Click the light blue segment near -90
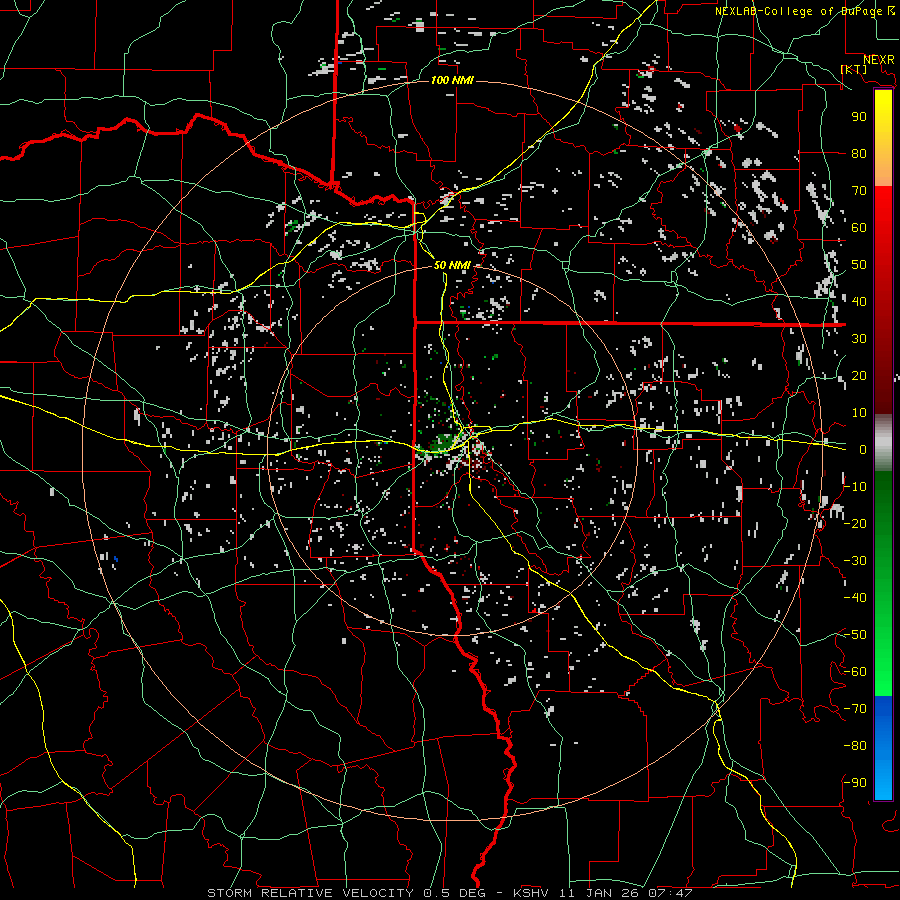Image resolution: width=900 pixels, height=900 pixels. point(883,781)
